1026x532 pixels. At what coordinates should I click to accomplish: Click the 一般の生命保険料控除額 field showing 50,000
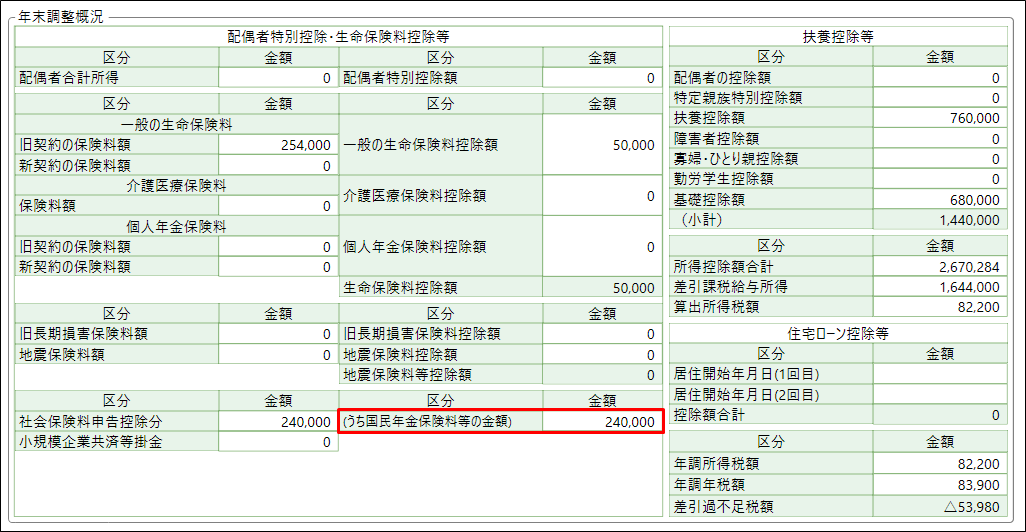[601, 145]
